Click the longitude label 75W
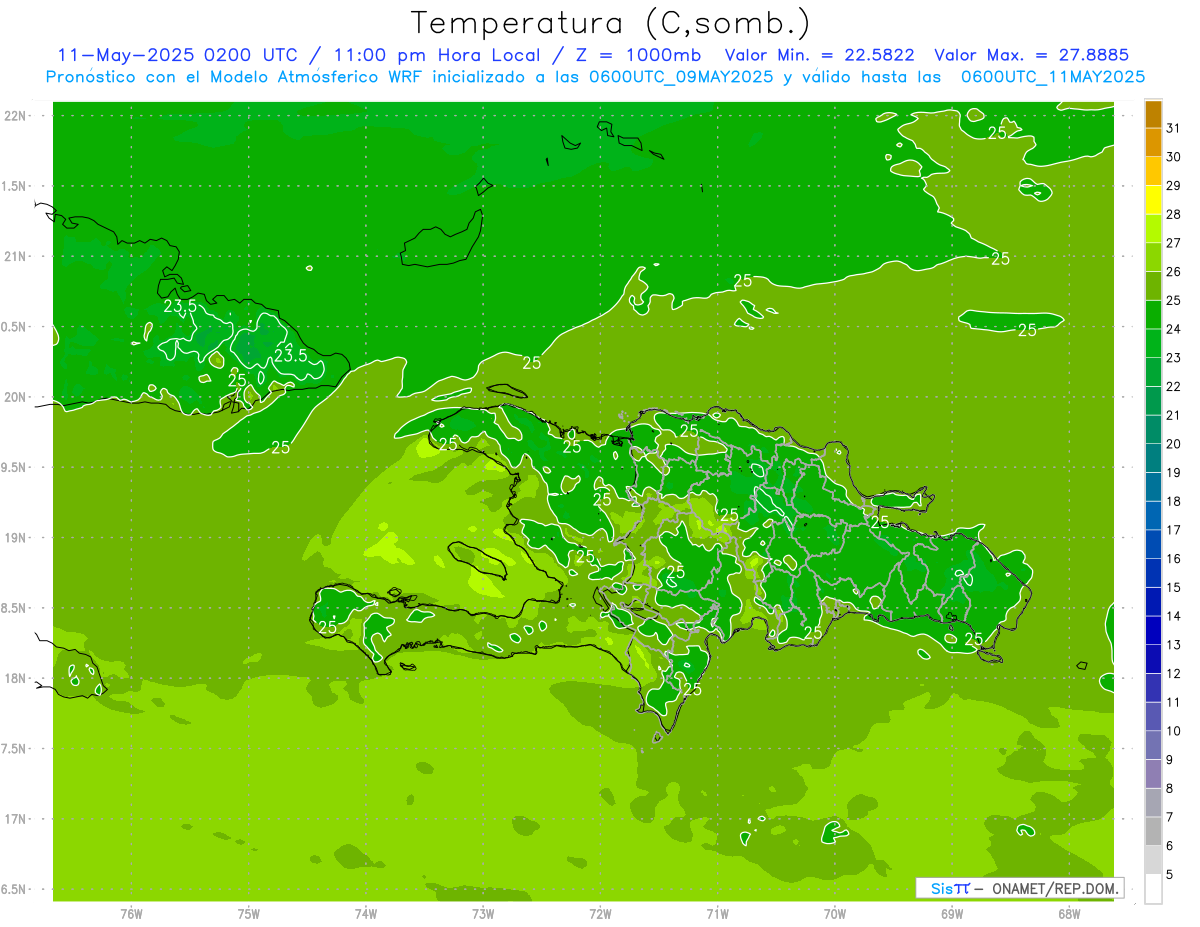The width and height of the screenshot is (1200, 927). (249, 914)
